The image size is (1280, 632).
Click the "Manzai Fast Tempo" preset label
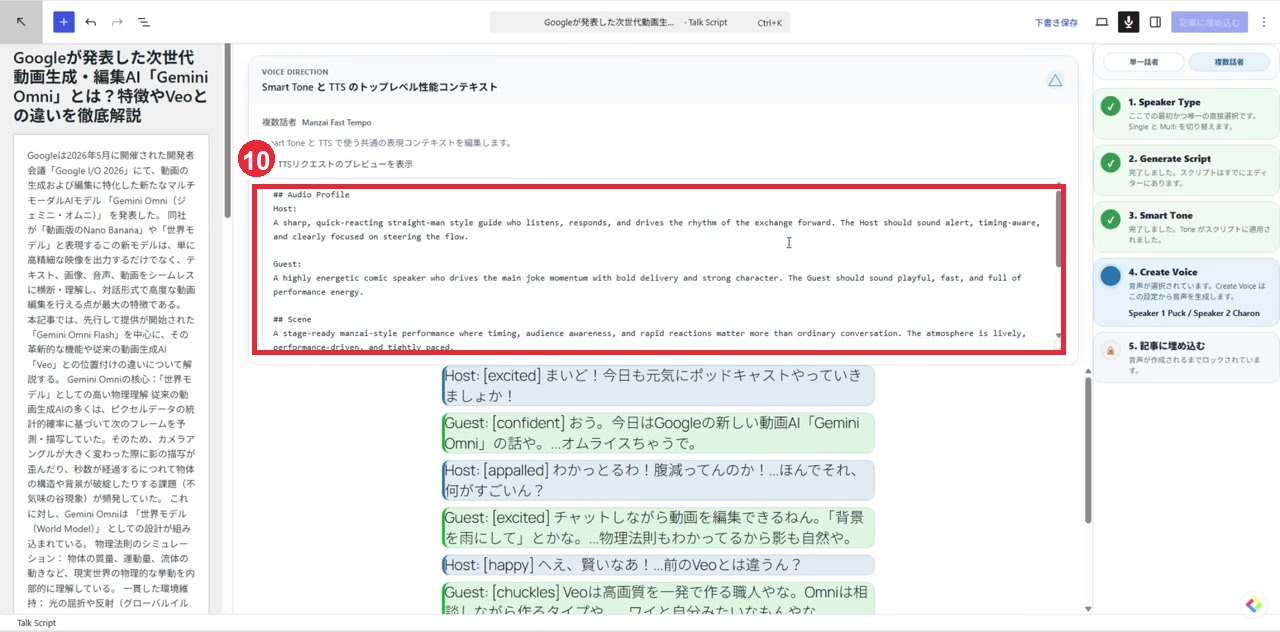(336, 122)
